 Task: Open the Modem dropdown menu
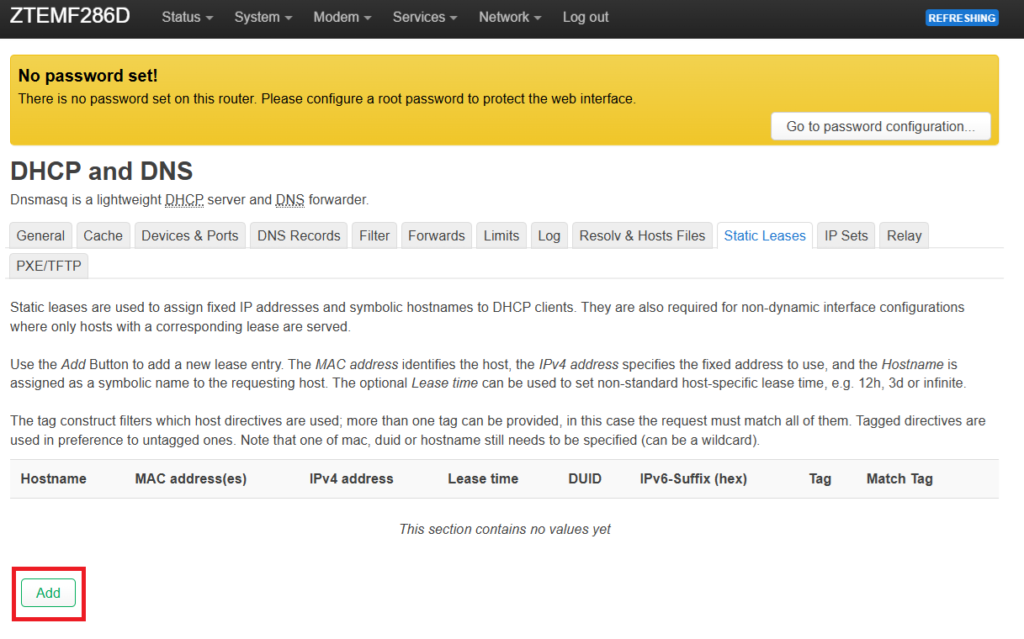342,17
